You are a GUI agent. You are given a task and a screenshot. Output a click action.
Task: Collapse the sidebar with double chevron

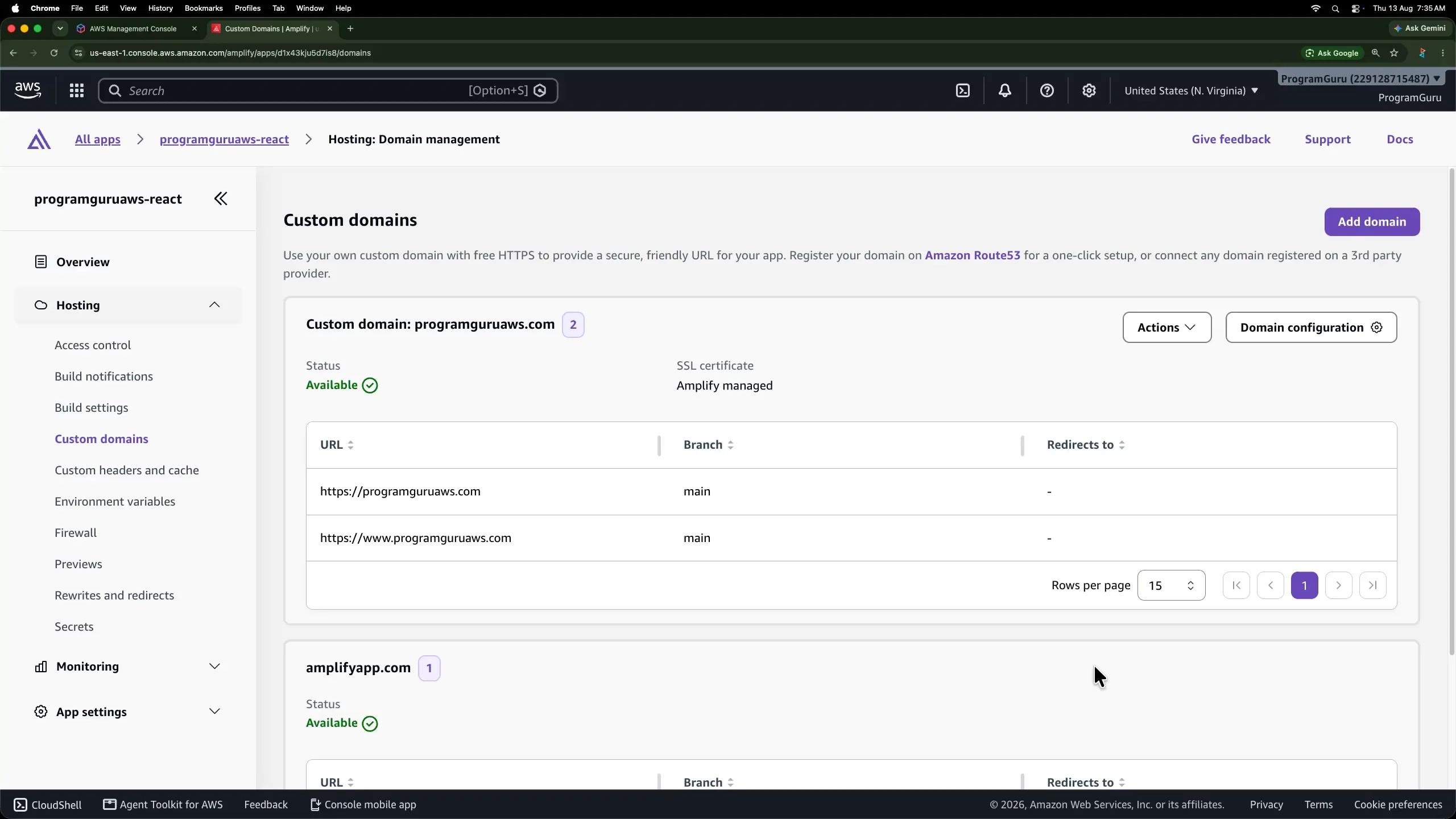221,198
